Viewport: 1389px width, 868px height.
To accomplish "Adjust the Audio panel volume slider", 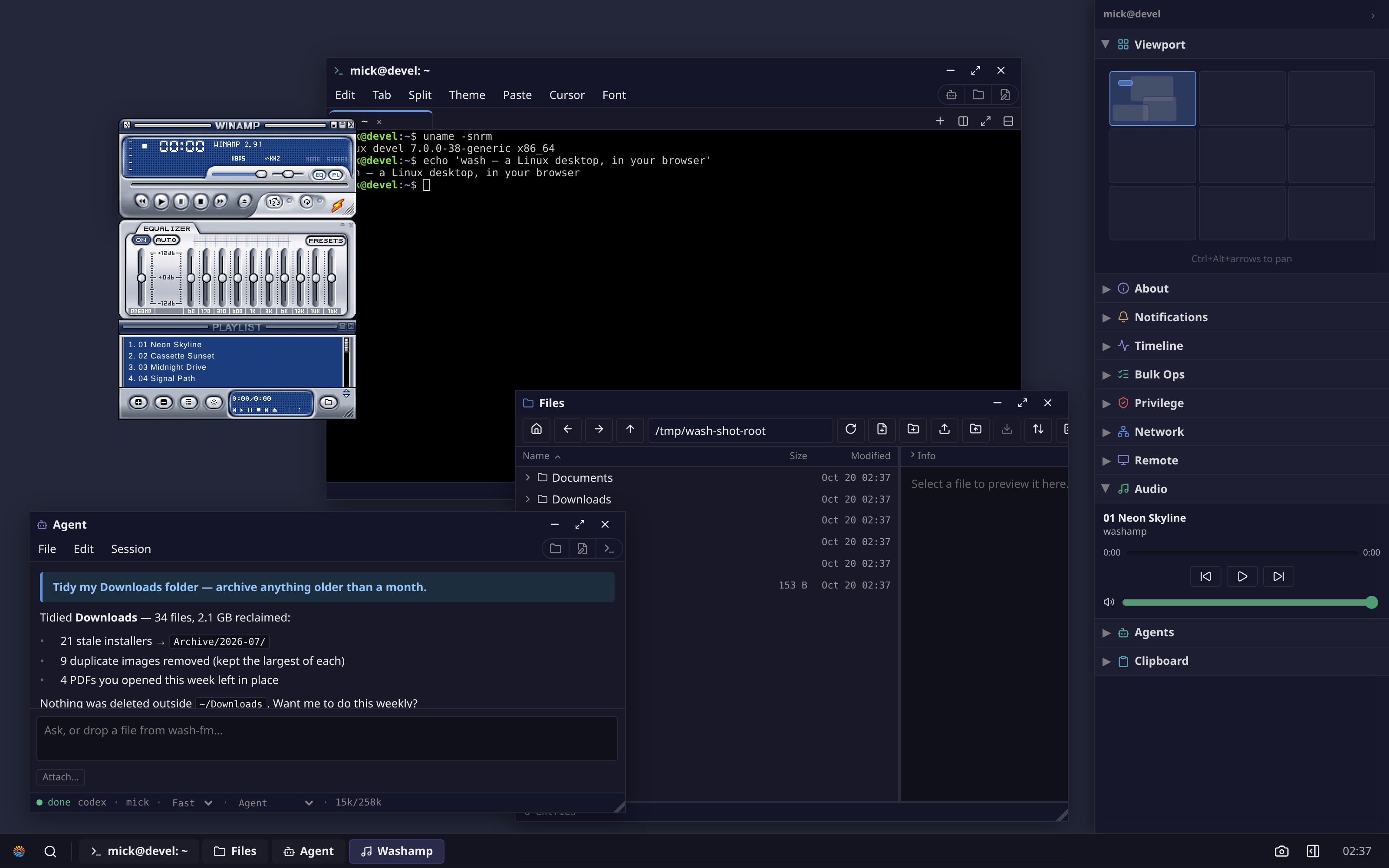I will [1250, 602].
